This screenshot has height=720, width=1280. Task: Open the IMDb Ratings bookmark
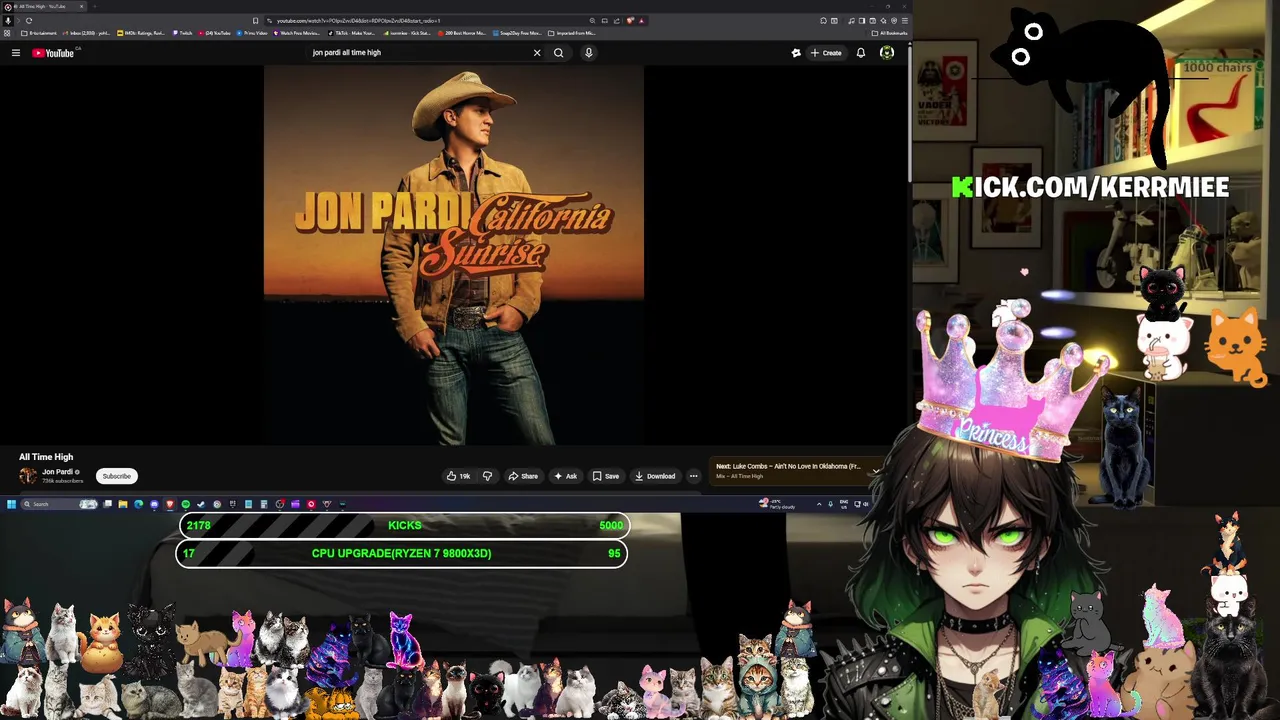[x=141, y=33]
